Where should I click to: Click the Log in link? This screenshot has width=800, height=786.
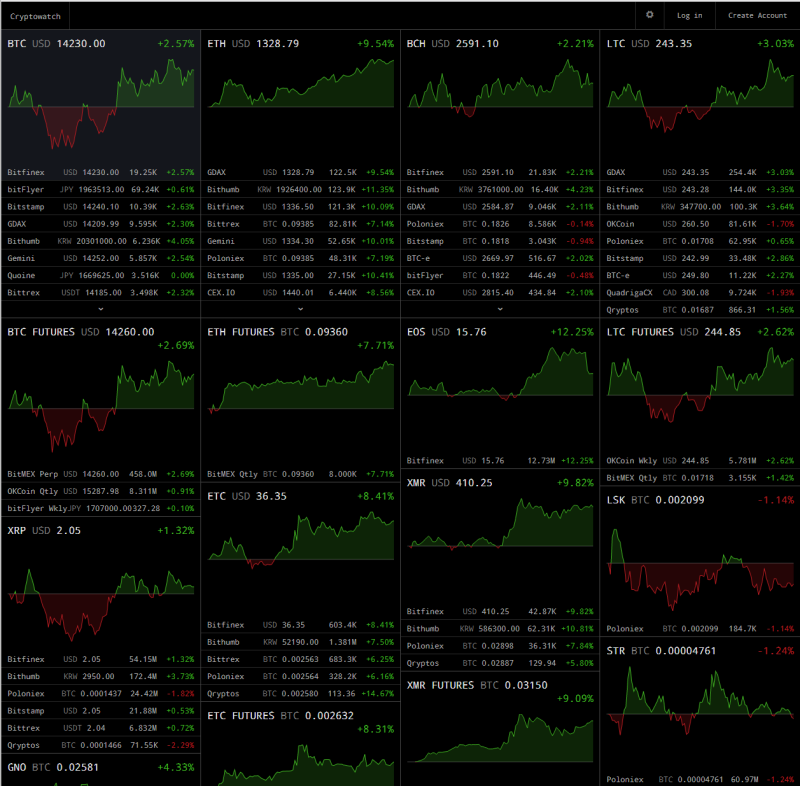click(x=689, y=15)
